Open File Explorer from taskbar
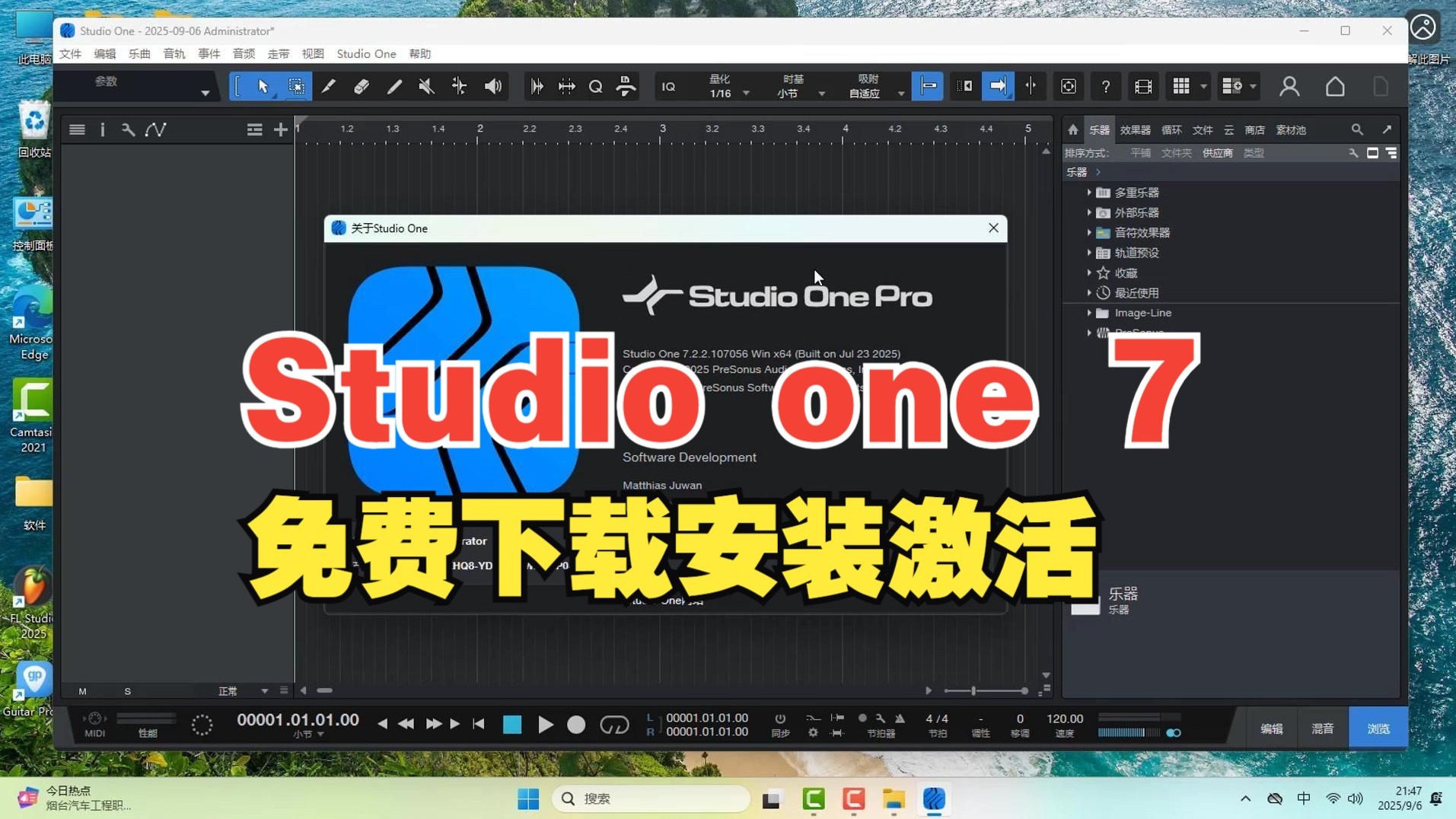The height and width of the screenshot is (819, 1456). 894,798
